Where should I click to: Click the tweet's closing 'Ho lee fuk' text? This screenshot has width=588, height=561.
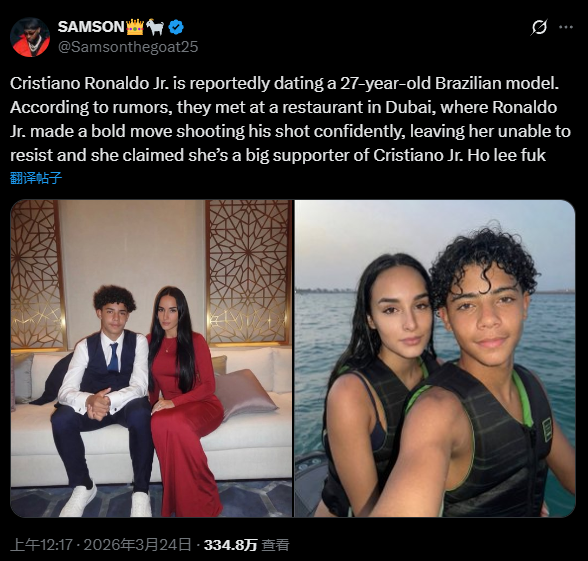(x=506, y=155)
